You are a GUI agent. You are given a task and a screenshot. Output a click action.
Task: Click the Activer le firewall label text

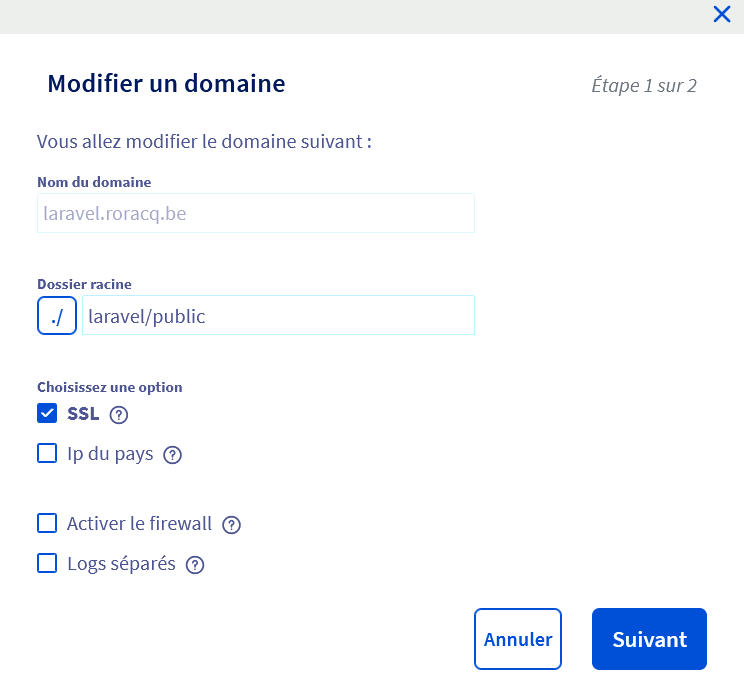point(139,524)
